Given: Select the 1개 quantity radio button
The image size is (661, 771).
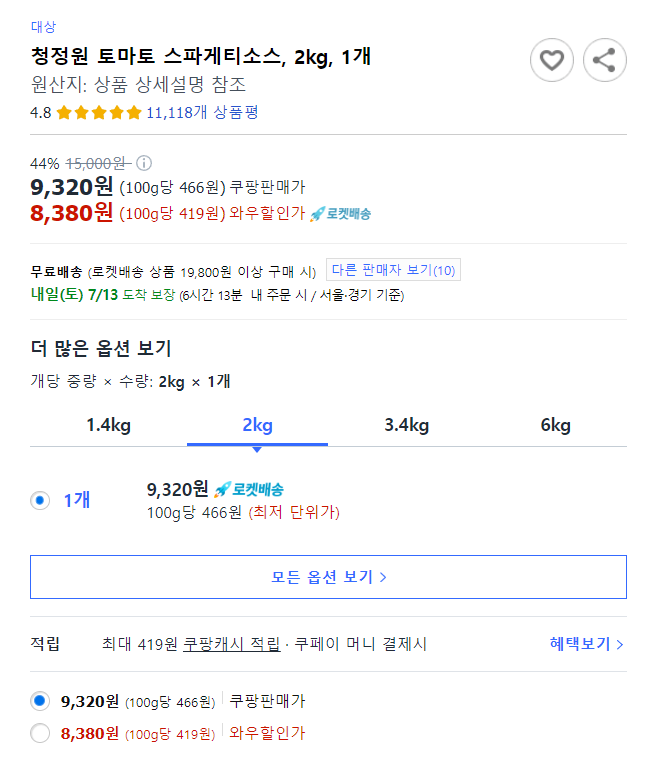Looking at the screenshot, I should 40,501.
